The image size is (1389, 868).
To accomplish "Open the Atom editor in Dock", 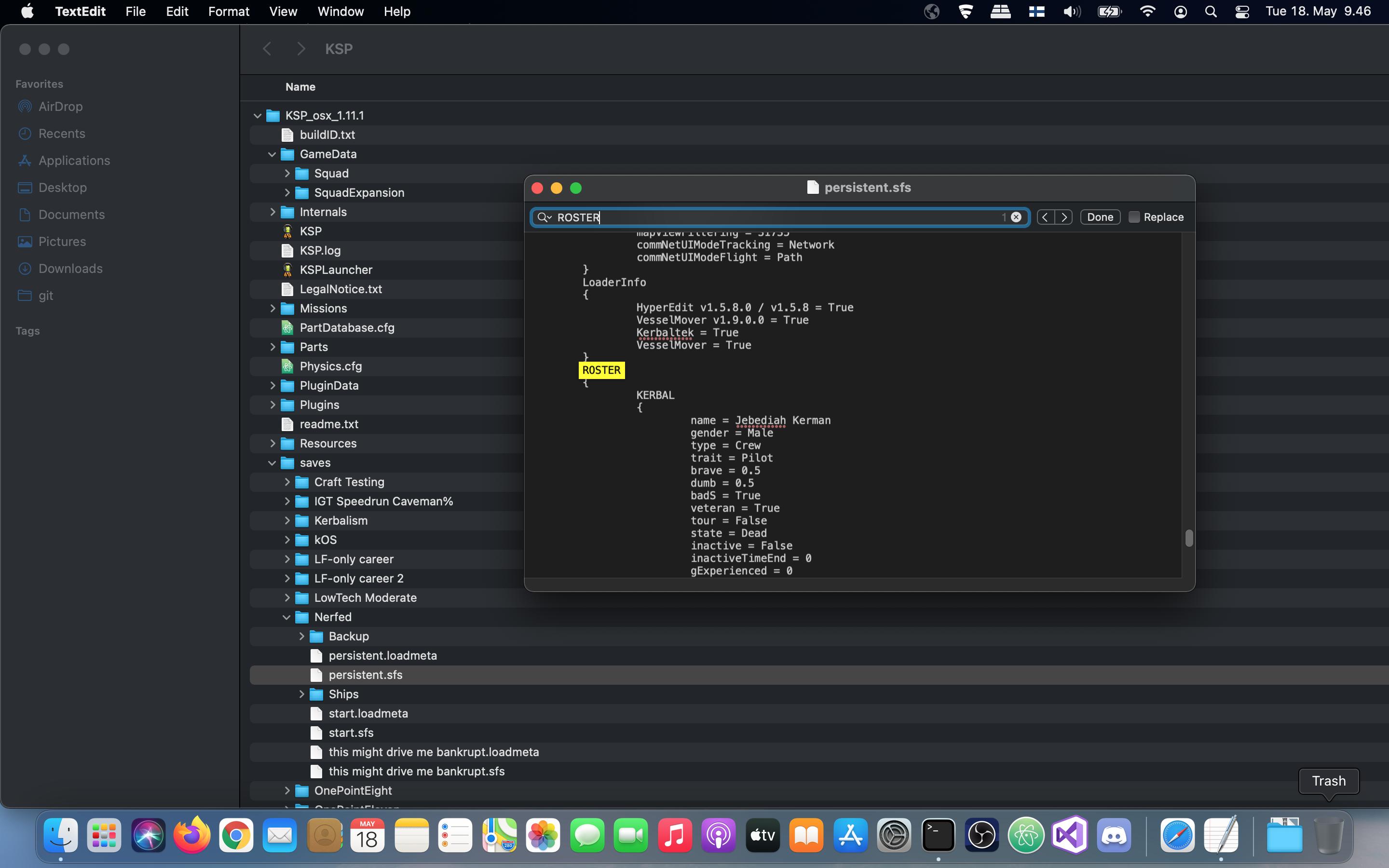I will (x=1026, y=835).
